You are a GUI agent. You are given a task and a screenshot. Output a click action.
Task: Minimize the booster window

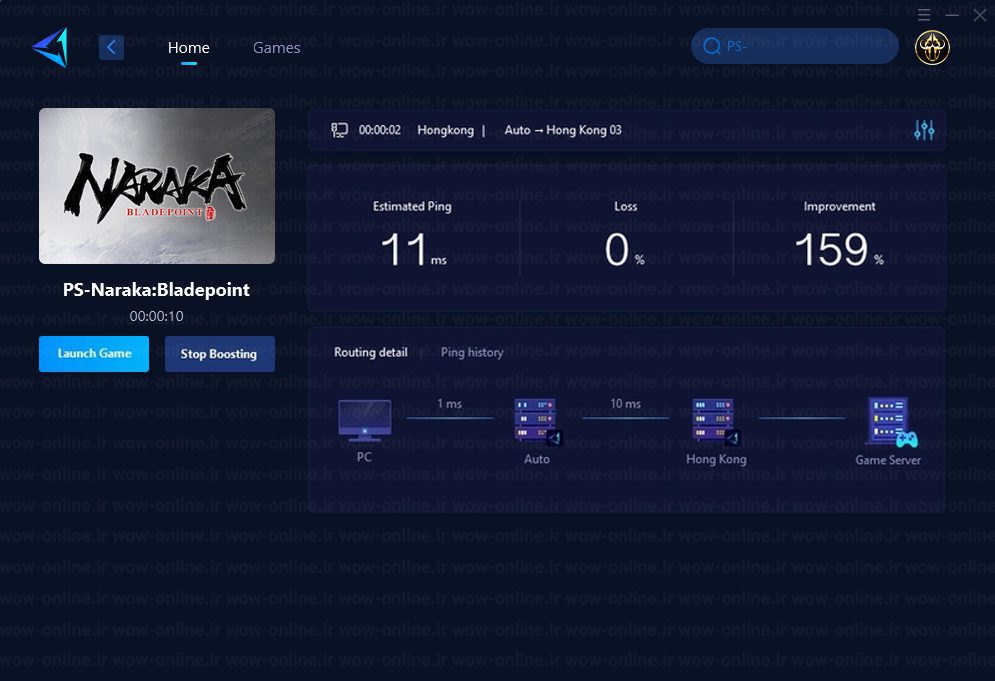(952, 15)
